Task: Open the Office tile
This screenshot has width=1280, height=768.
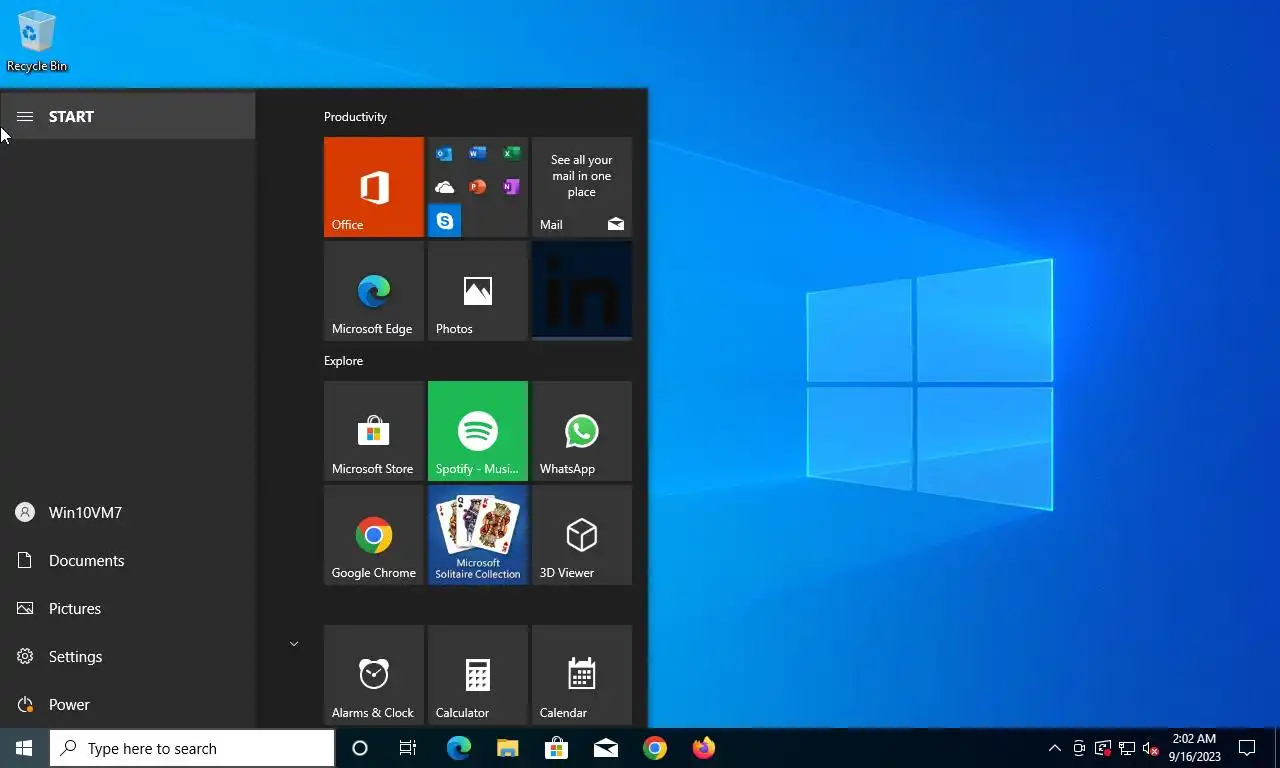Action: pyautogui.click(x=374, y=187)
